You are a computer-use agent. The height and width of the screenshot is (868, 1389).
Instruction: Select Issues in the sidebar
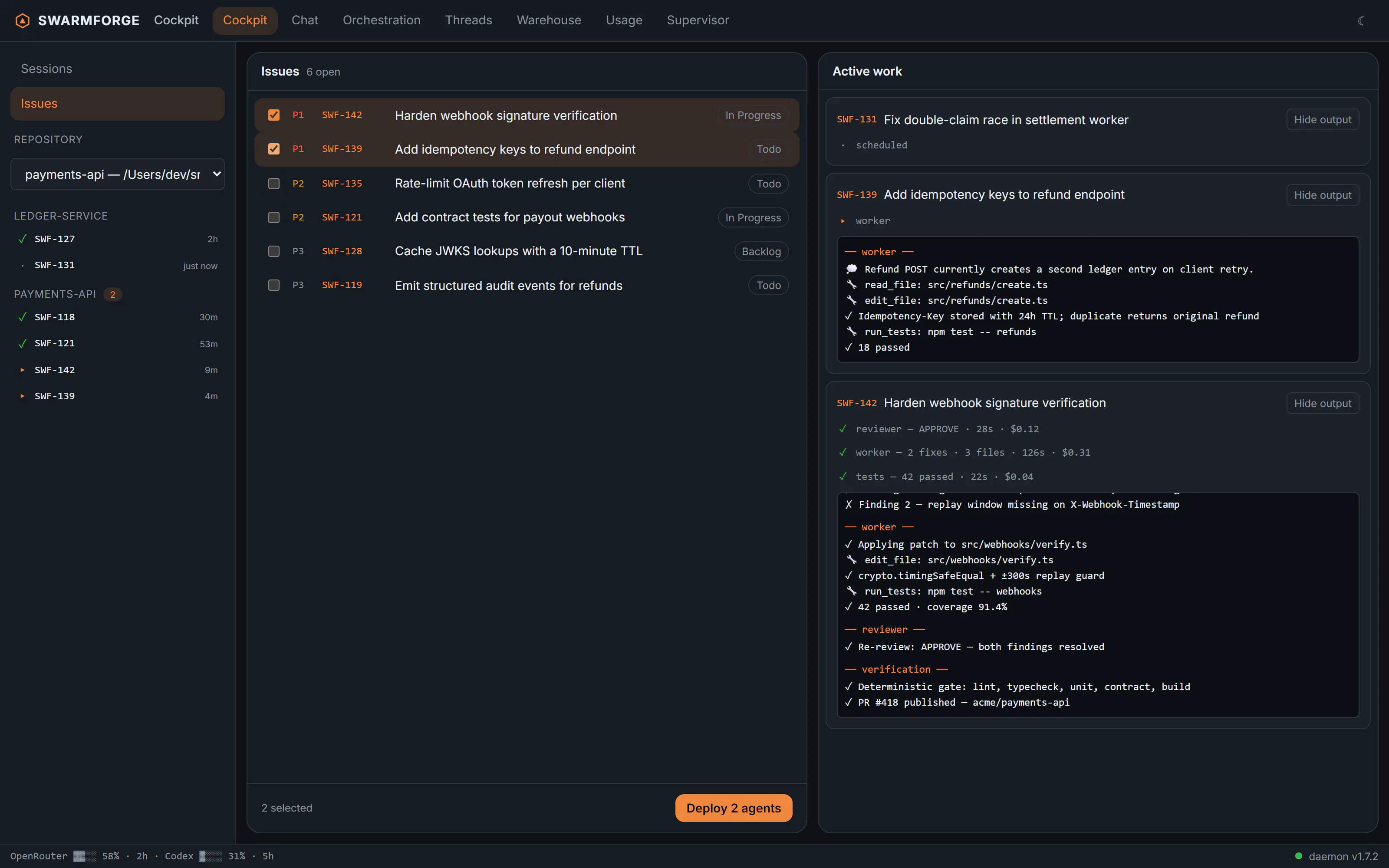pos(118,103)
